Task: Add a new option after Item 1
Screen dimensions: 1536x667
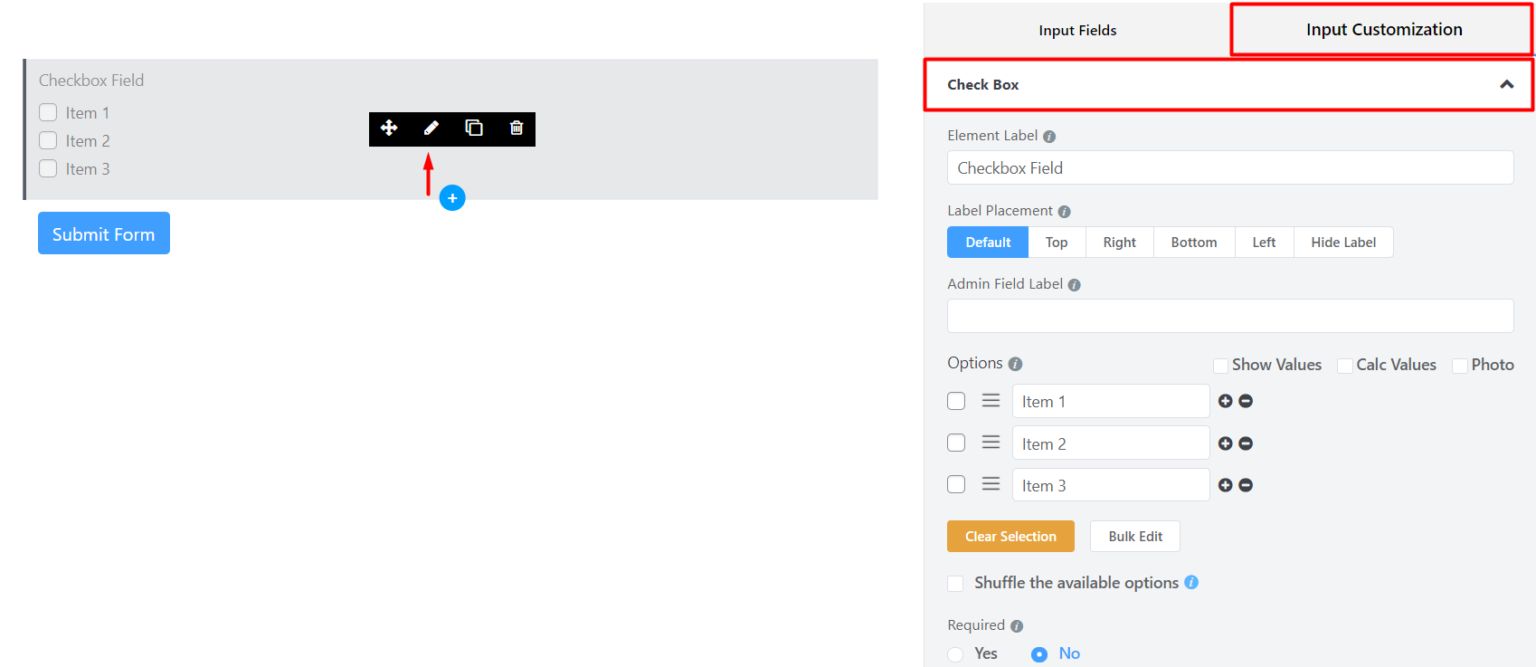Action: (x=1225, y=400)
